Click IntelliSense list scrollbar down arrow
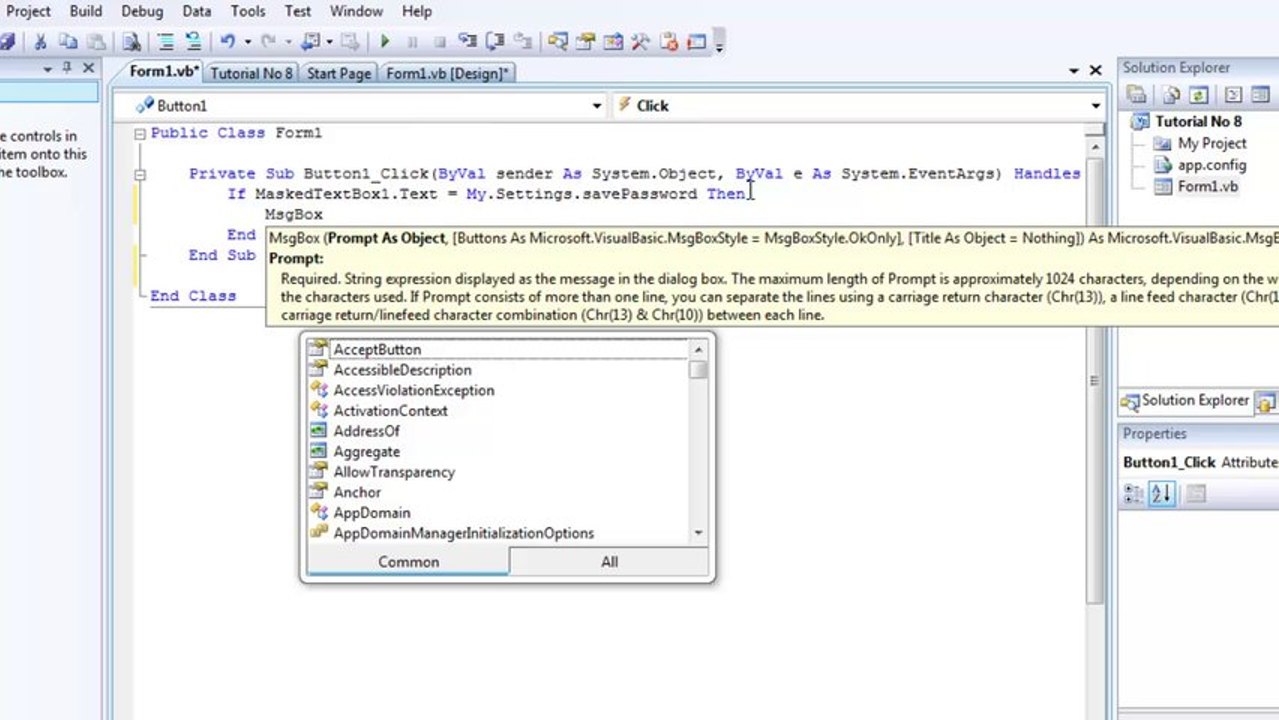 tap(698, 533)
